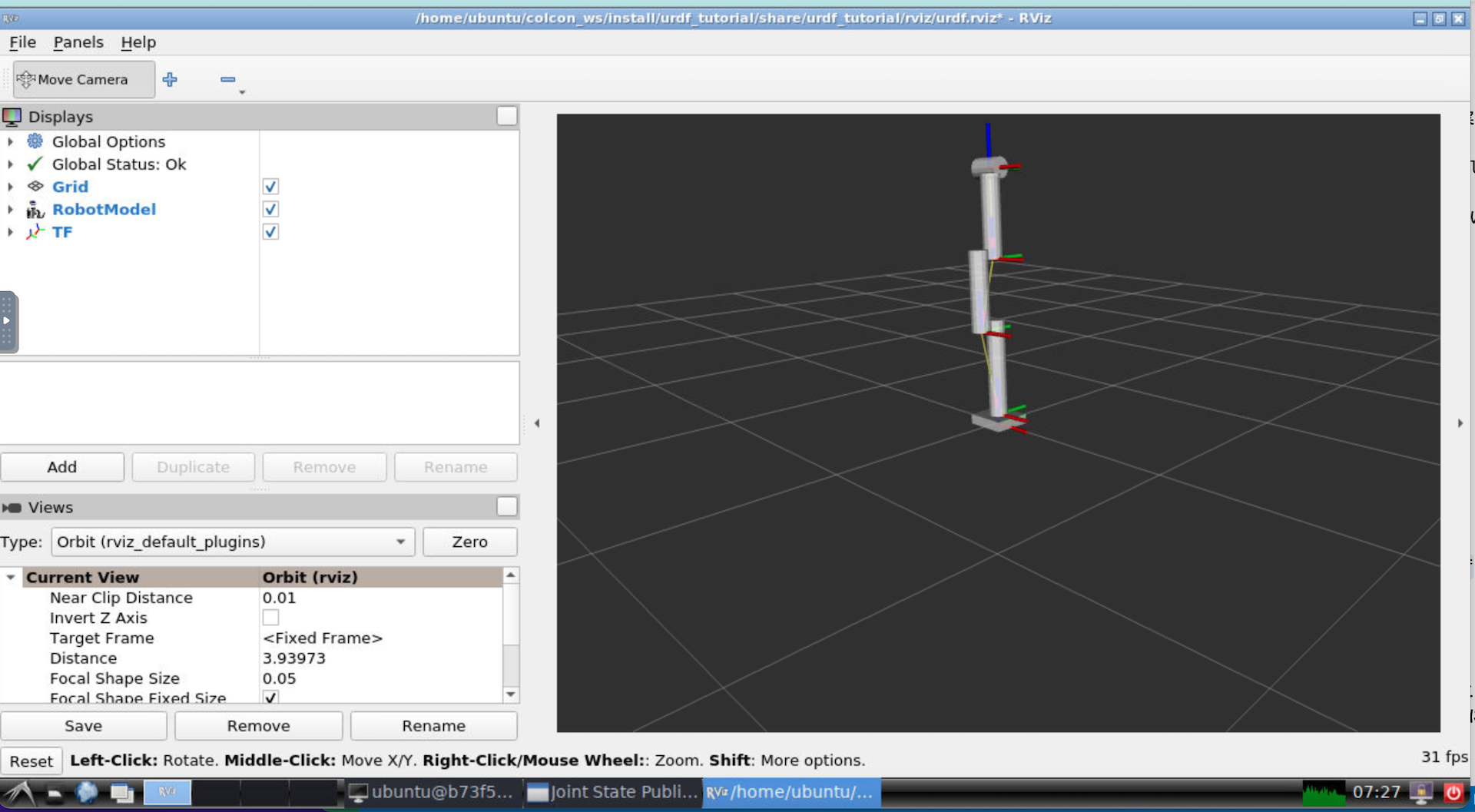Click the Remove view button
The image size is (1475, 812).
tap(259, 726)
